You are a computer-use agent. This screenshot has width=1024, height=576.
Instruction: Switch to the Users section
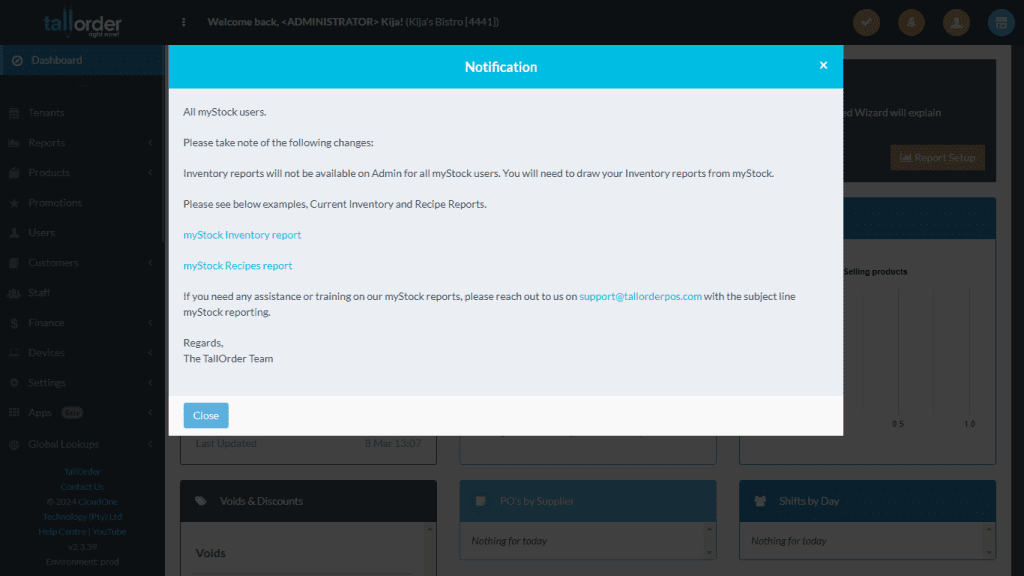38,232
